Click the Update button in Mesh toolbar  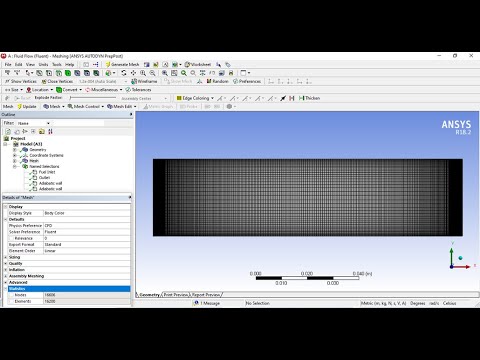27,106
